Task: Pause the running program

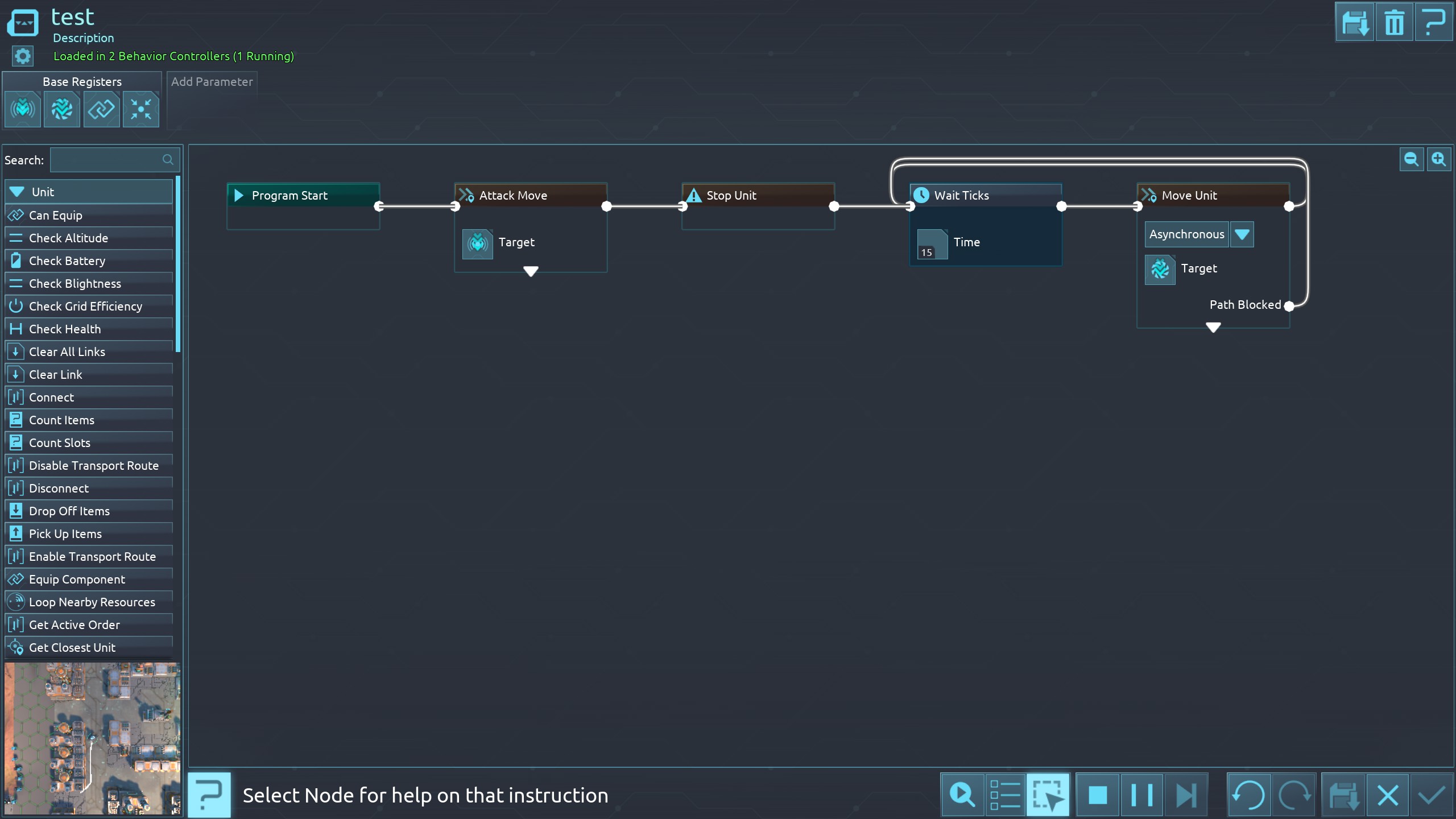Action: 1141,795
